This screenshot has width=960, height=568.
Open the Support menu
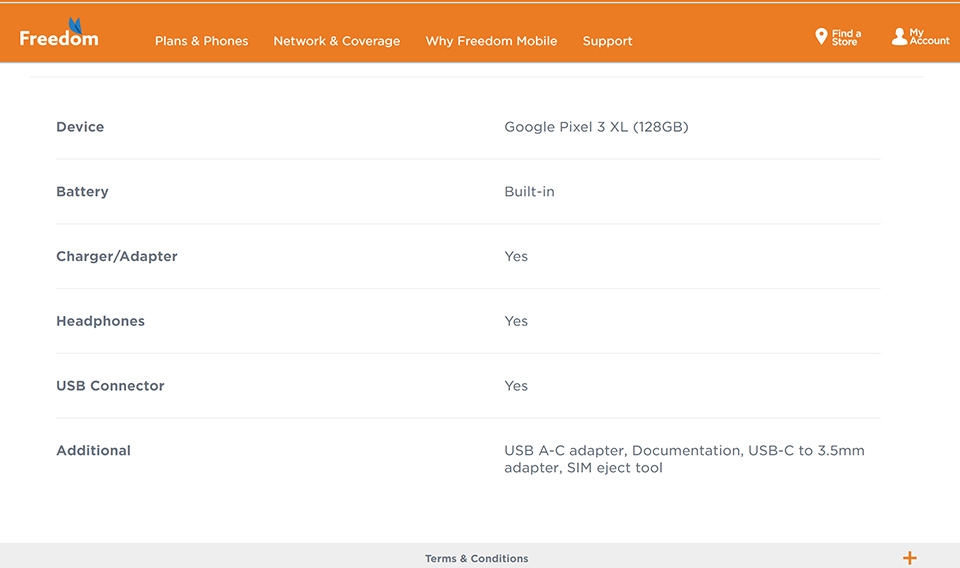tap(607, 41)
